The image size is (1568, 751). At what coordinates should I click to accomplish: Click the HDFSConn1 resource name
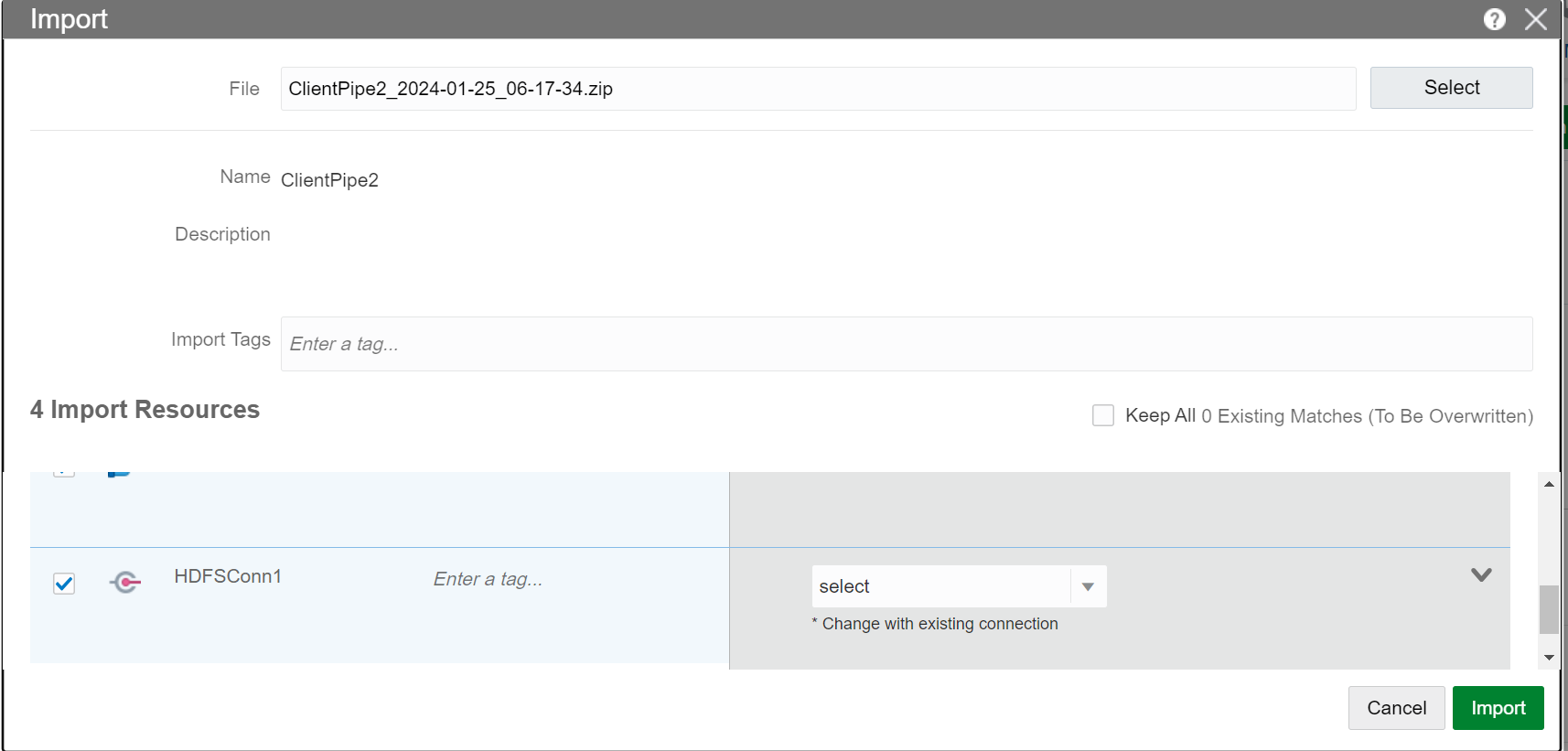228,576
